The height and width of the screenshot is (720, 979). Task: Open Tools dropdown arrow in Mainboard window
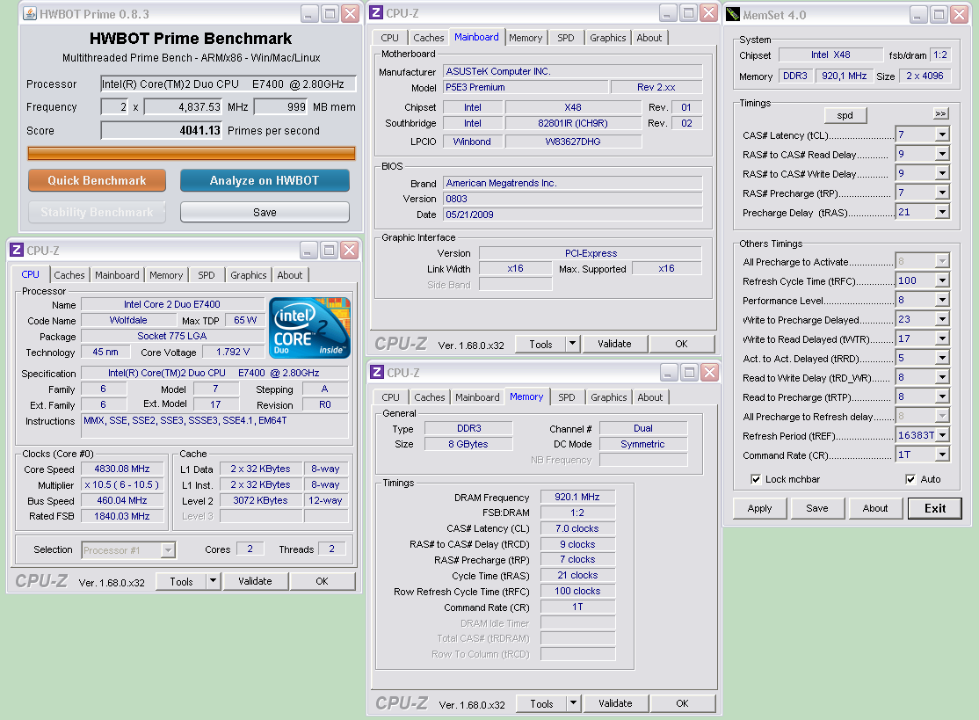573,343
